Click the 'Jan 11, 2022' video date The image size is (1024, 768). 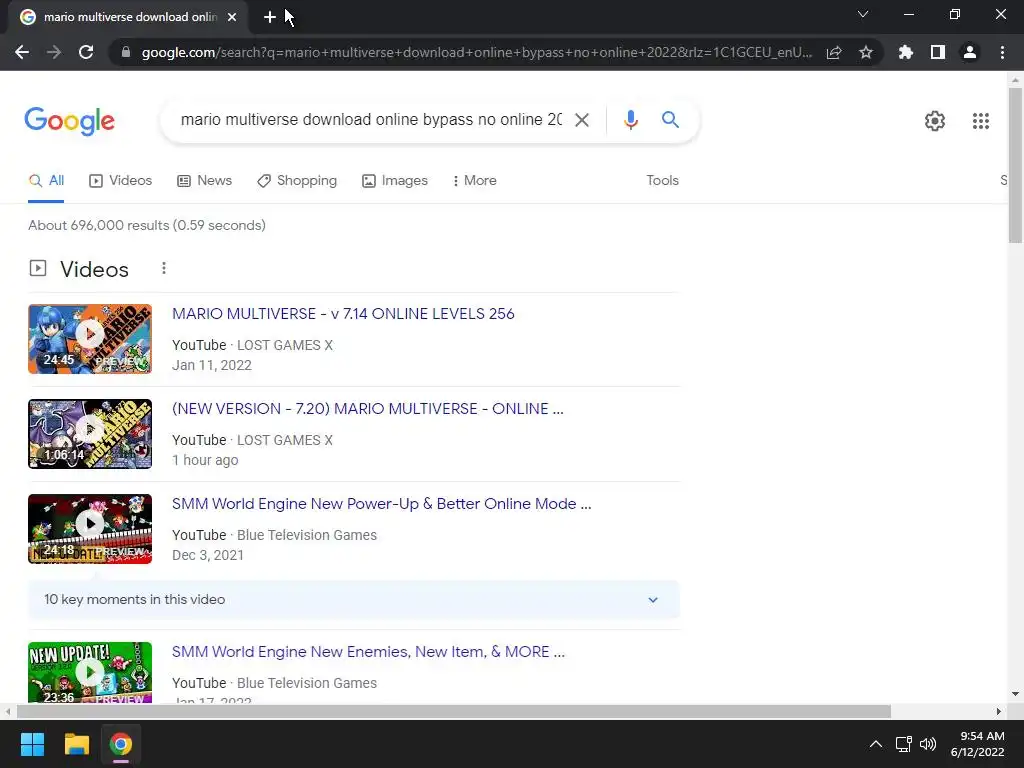[x=212, y=365]
